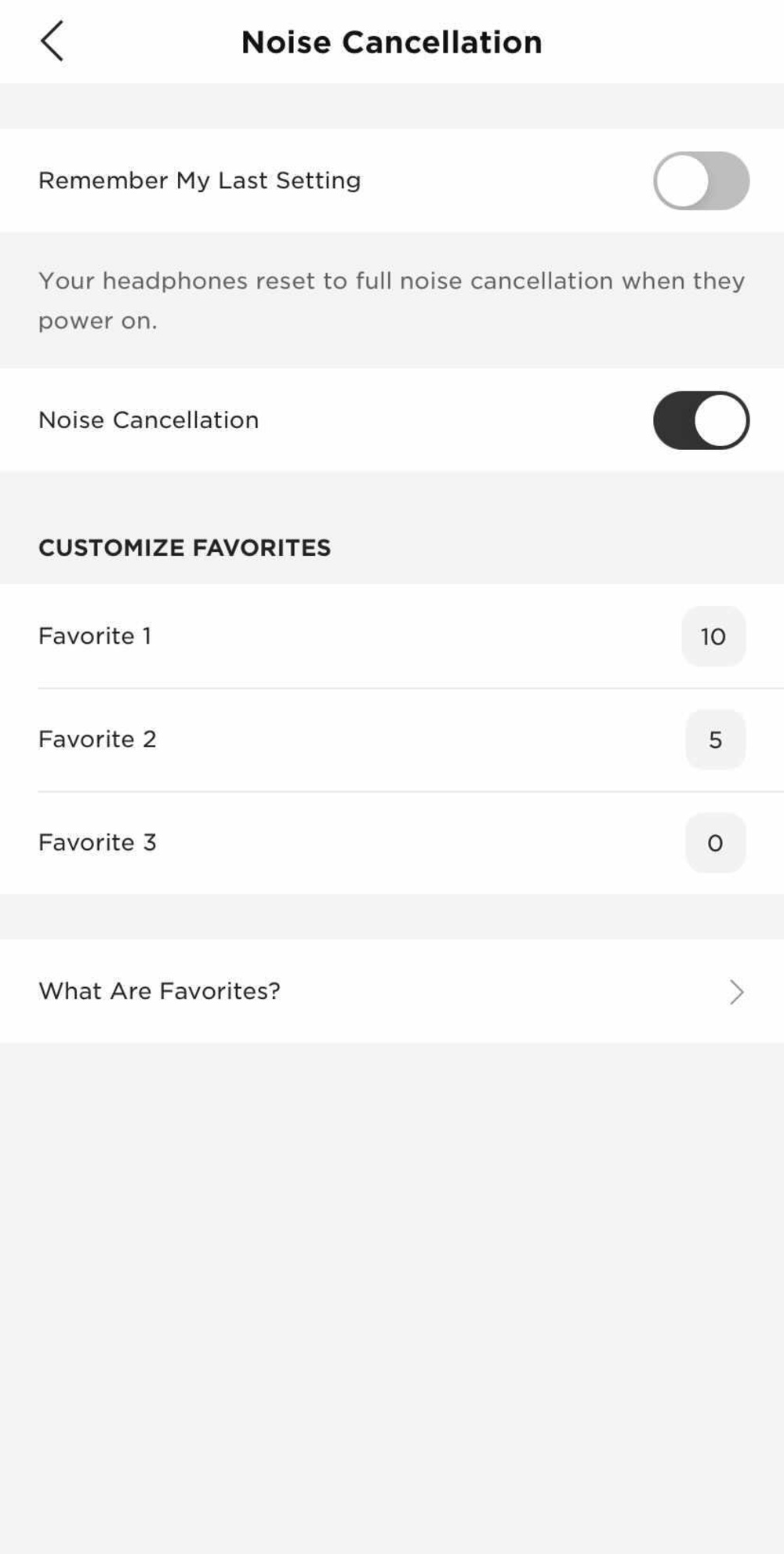Image resolution: width=784 pixels, height=1554 pixels.
Task: Enable the Remember My Last Setting switch
Action: (x=701, y=181)
